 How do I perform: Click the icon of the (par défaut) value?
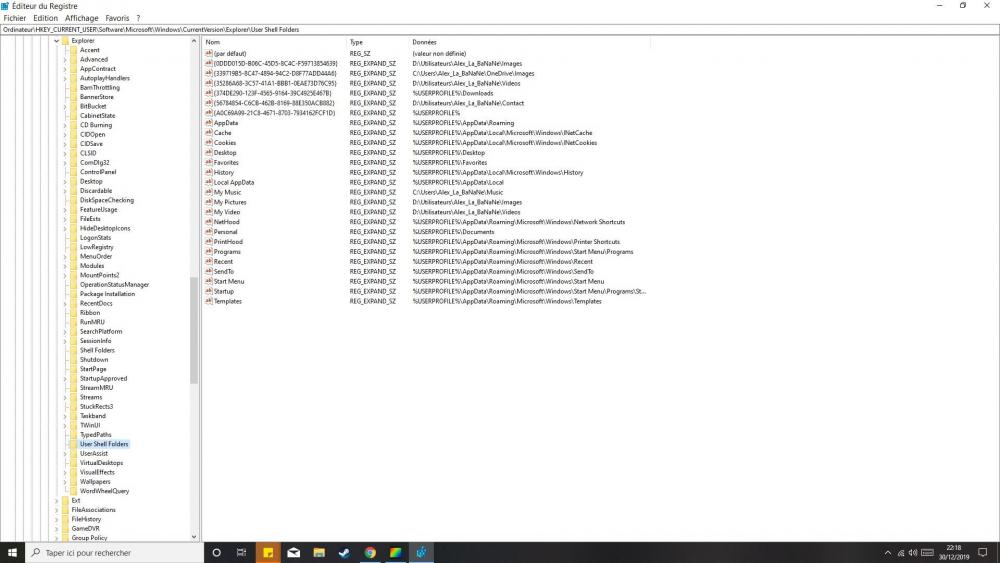pos(209,54)
